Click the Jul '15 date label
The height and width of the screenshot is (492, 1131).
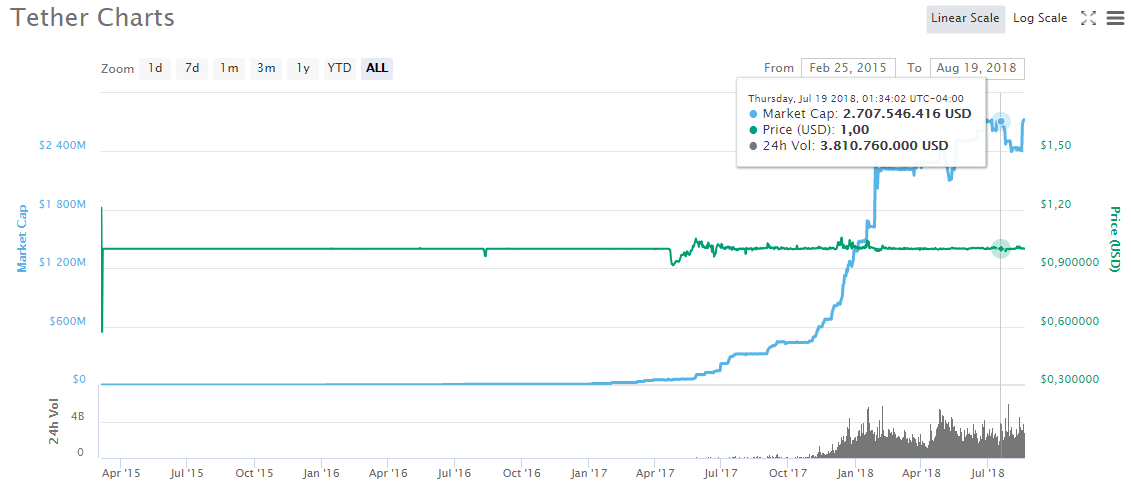187,473
